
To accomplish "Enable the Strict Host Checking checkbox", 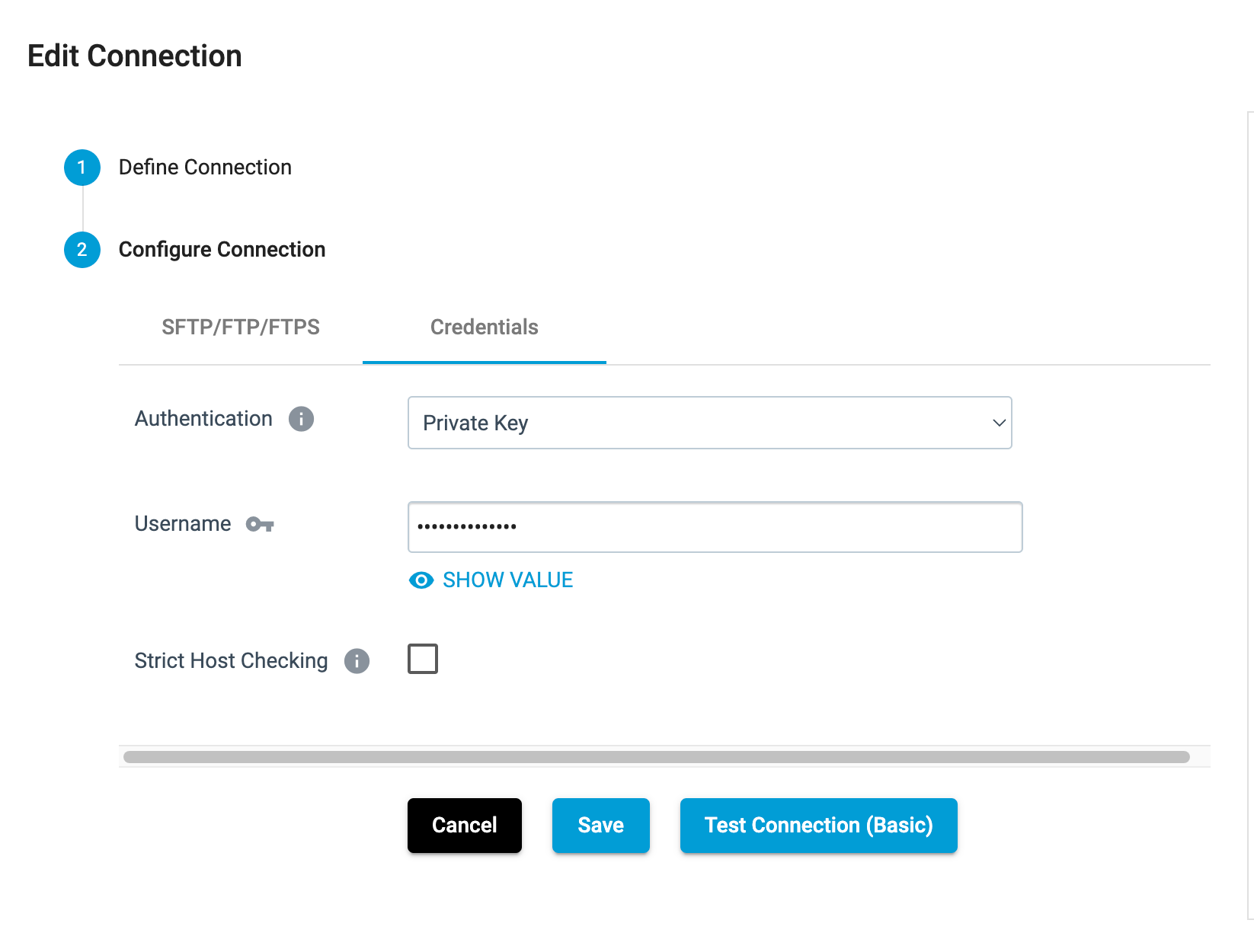I will 423,659.
